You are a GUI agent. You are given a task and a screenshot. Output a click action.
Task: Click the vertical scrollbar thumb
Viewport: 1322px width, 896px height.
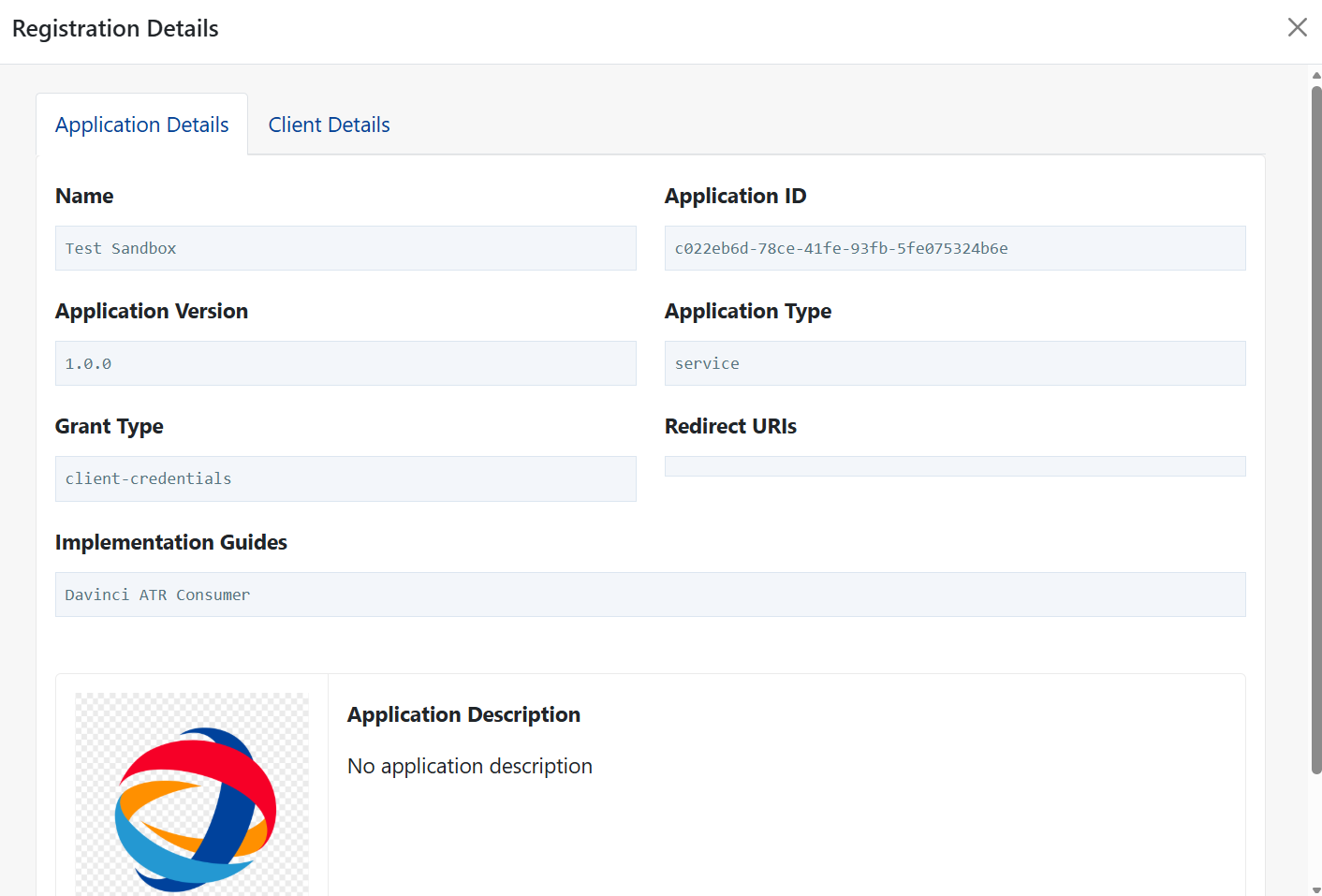(1315, 431)
